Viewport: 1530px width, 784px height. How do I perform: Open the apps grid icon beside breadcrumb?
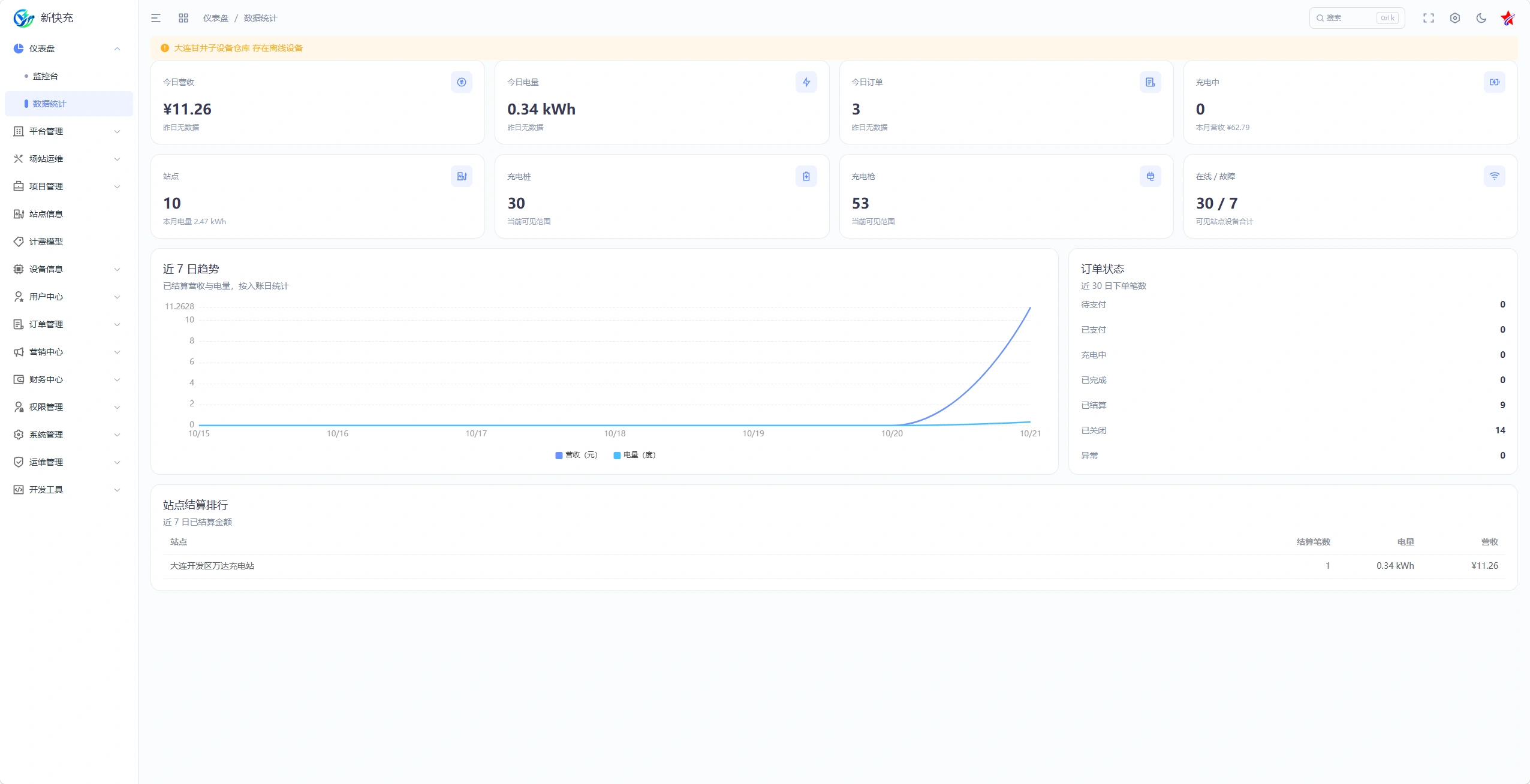tap(183, 18)
